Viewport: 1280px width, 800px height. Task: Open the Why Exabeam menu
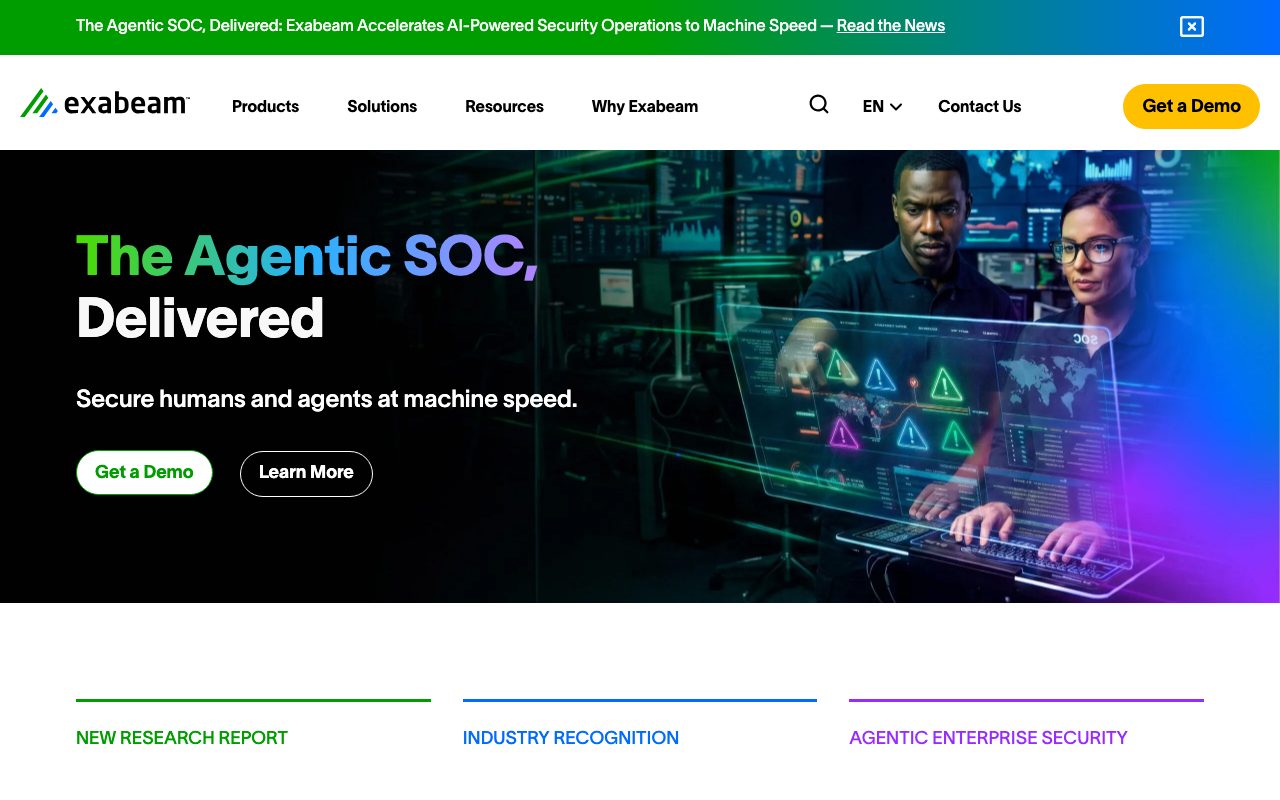pyautogui.click(x=645, y=106)
